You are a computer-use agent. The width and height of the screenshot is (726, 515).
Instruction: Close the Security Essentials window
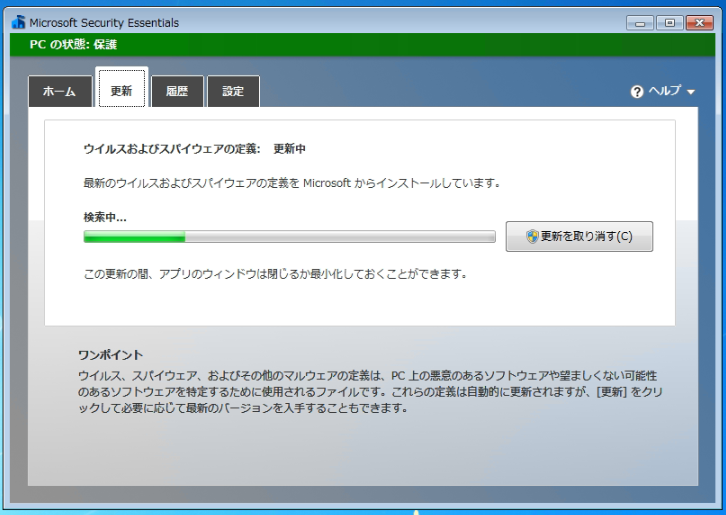(x=700, y=23)
